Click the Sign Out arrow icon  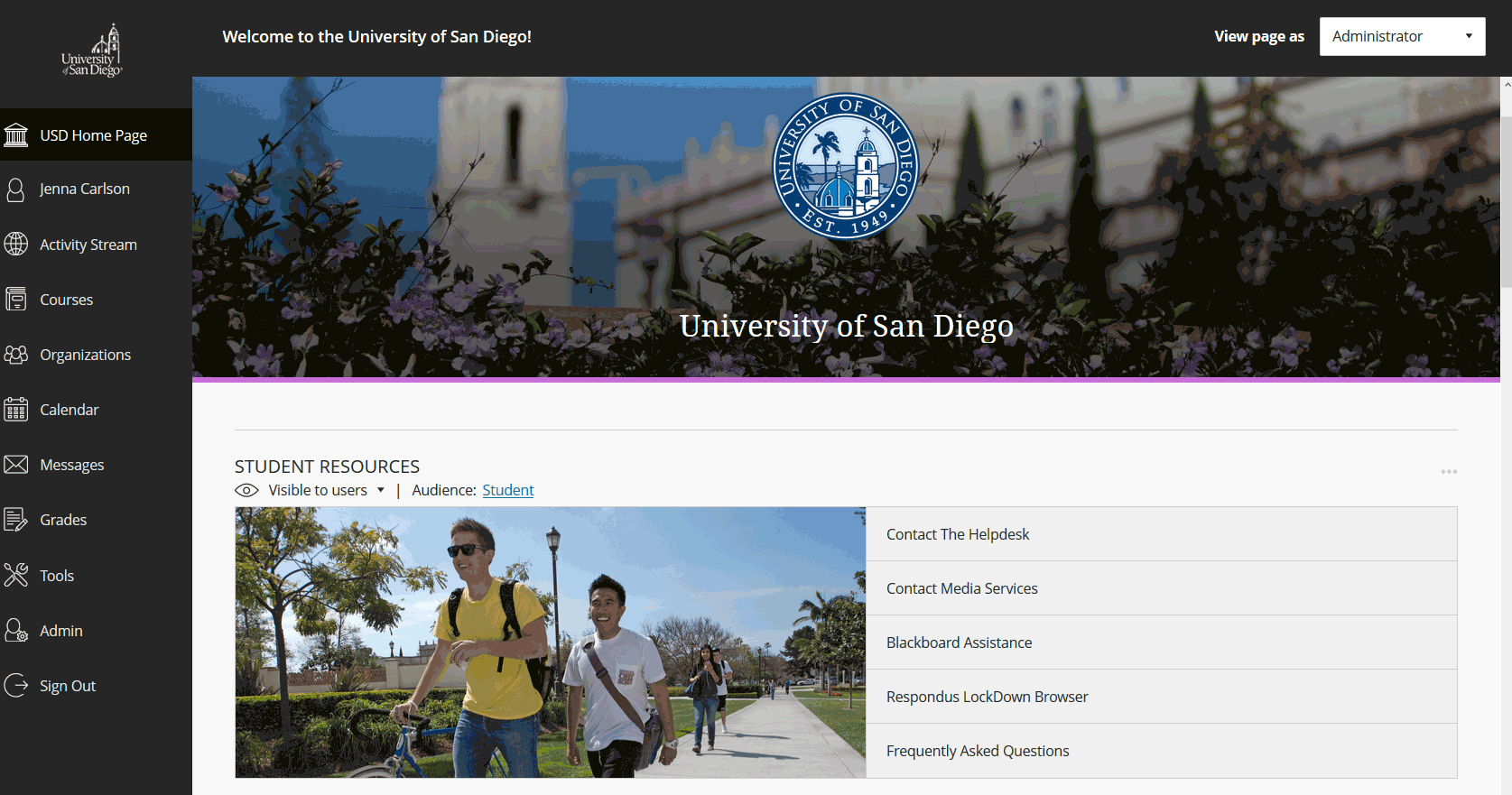[x=16, y=686]
